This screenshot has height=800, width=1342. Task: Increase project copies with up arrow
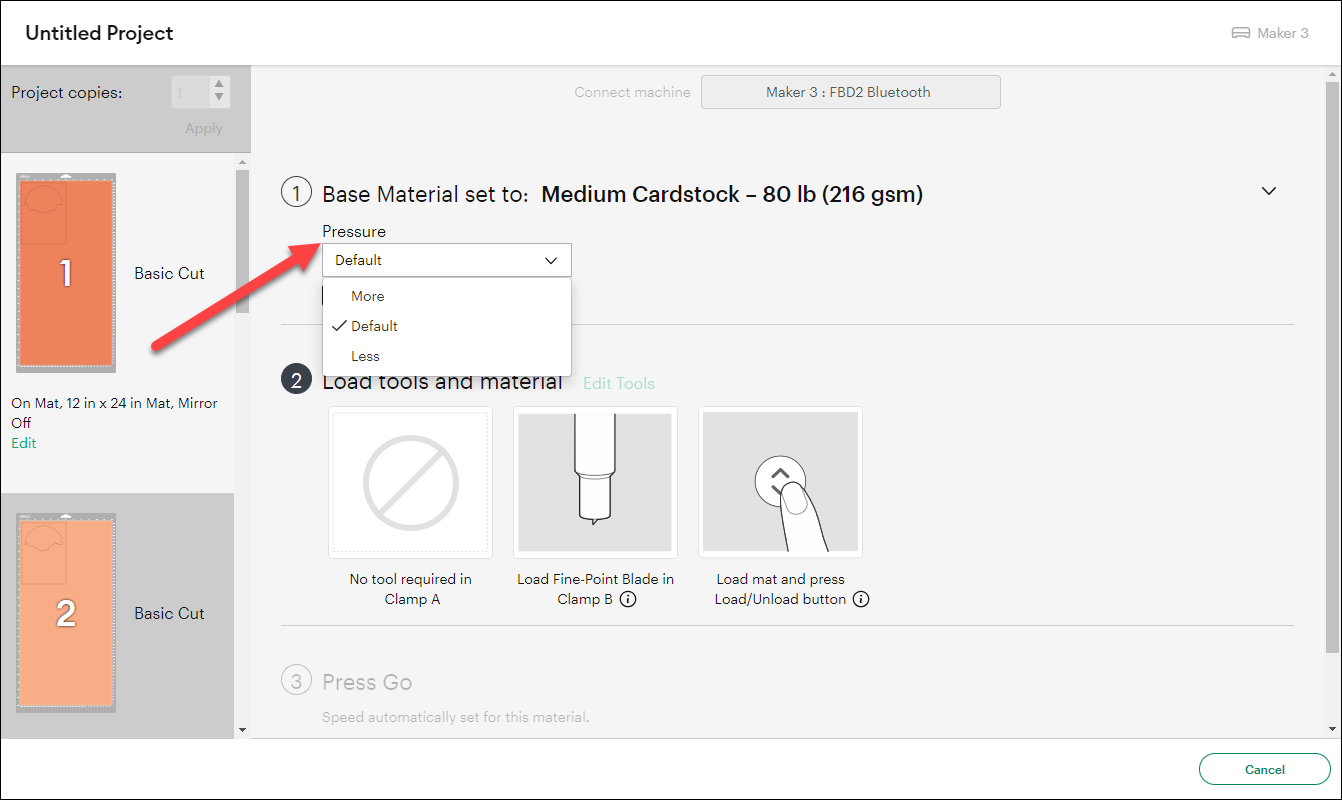(219, 85)
